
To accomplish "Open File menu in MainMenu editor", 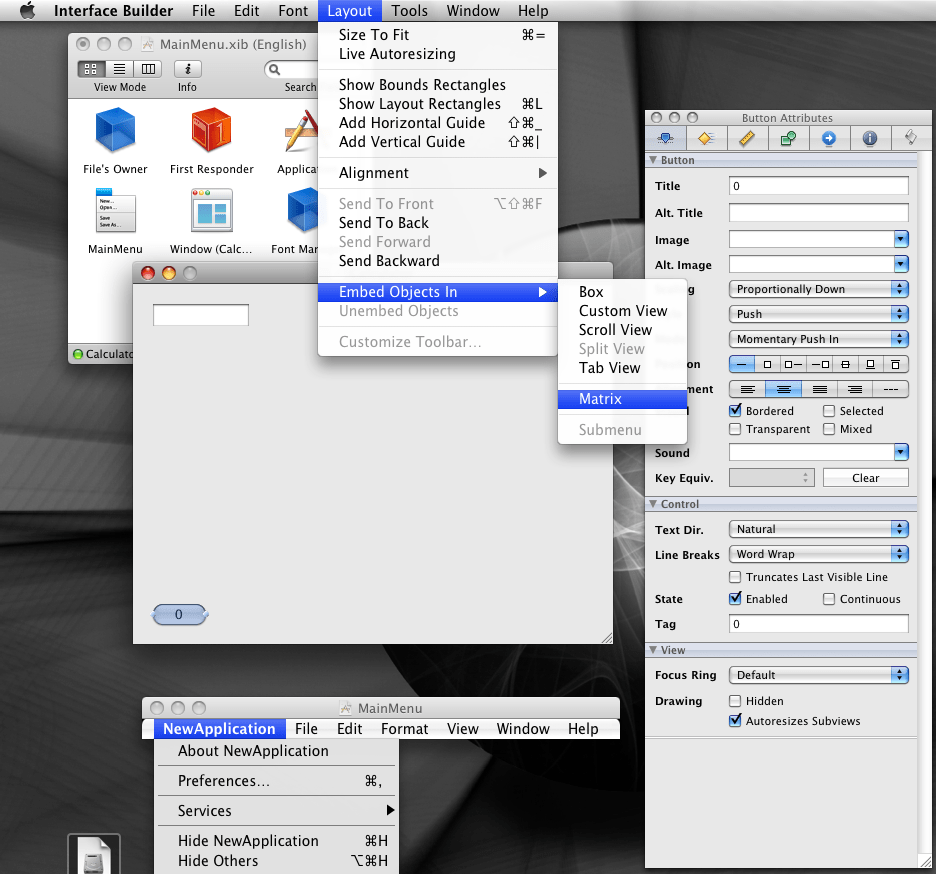I will click(306, 729).
